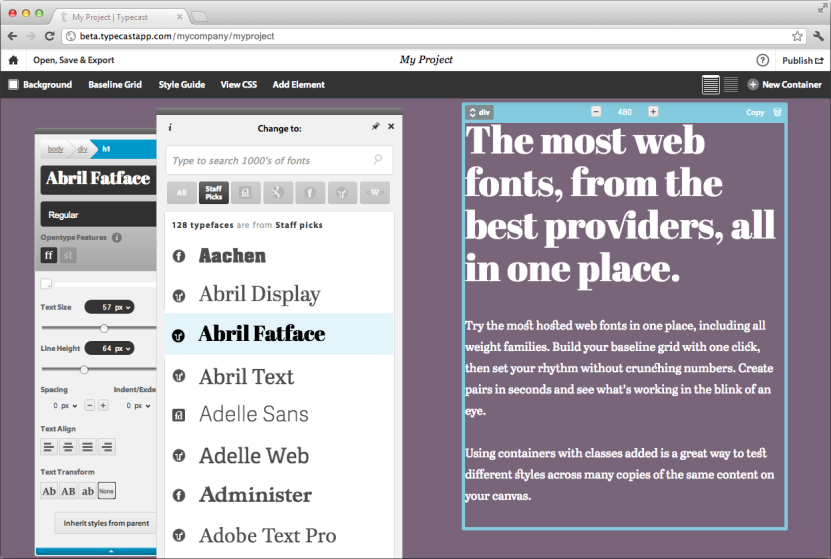The height and width of the screenshot is (559, 831).
Task: Open View CSS
Action: click(x=238, y=84)
